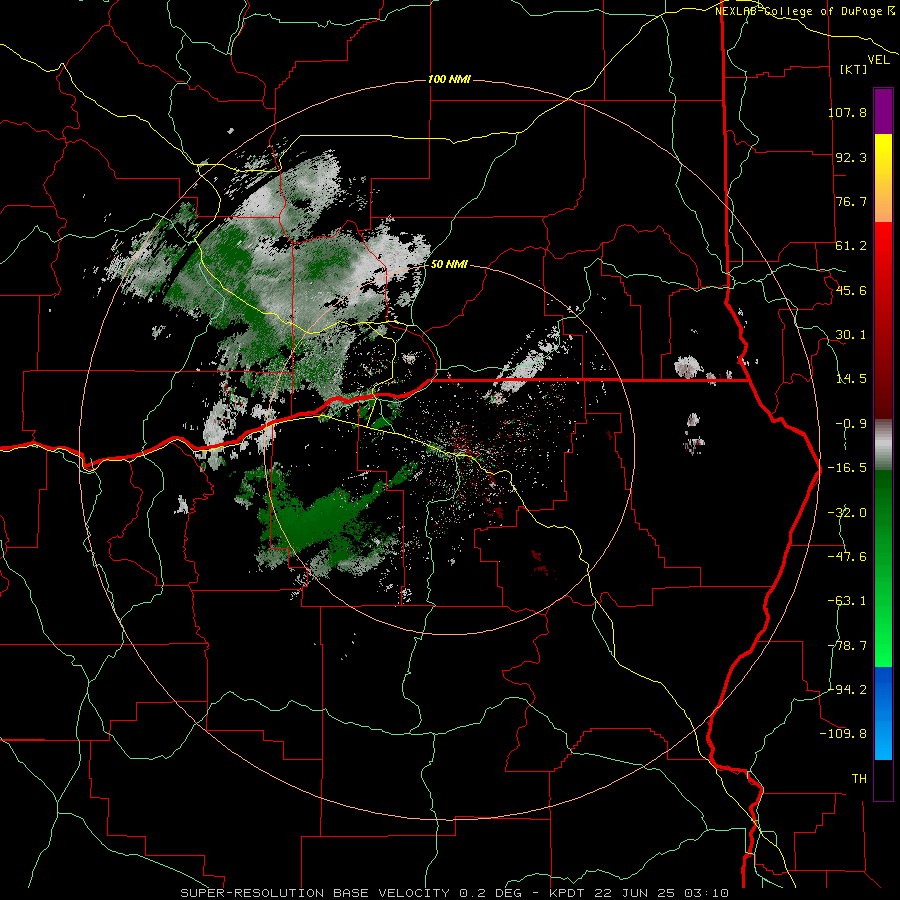Click the VEL legend title
The image size is (900, 900).
click(x=878, y=60)
